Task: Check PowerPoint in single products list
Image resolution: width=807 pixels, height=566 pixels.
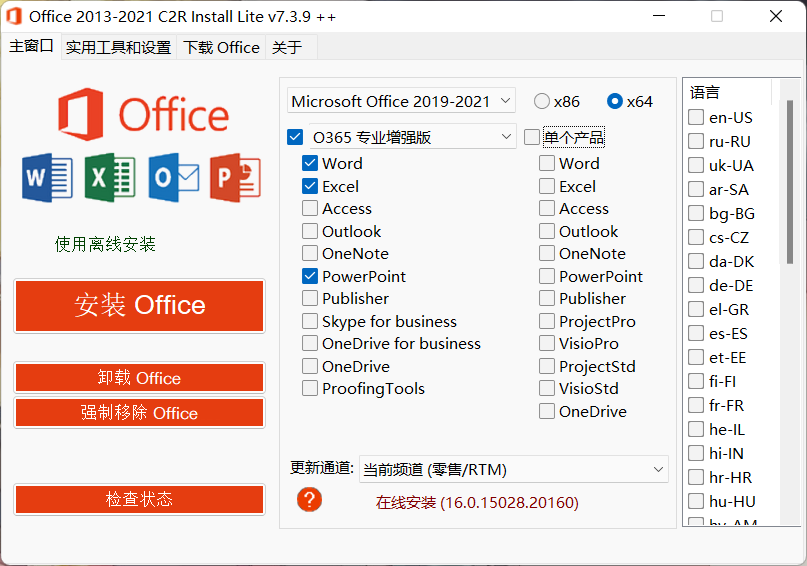Action: coord(547,276)
